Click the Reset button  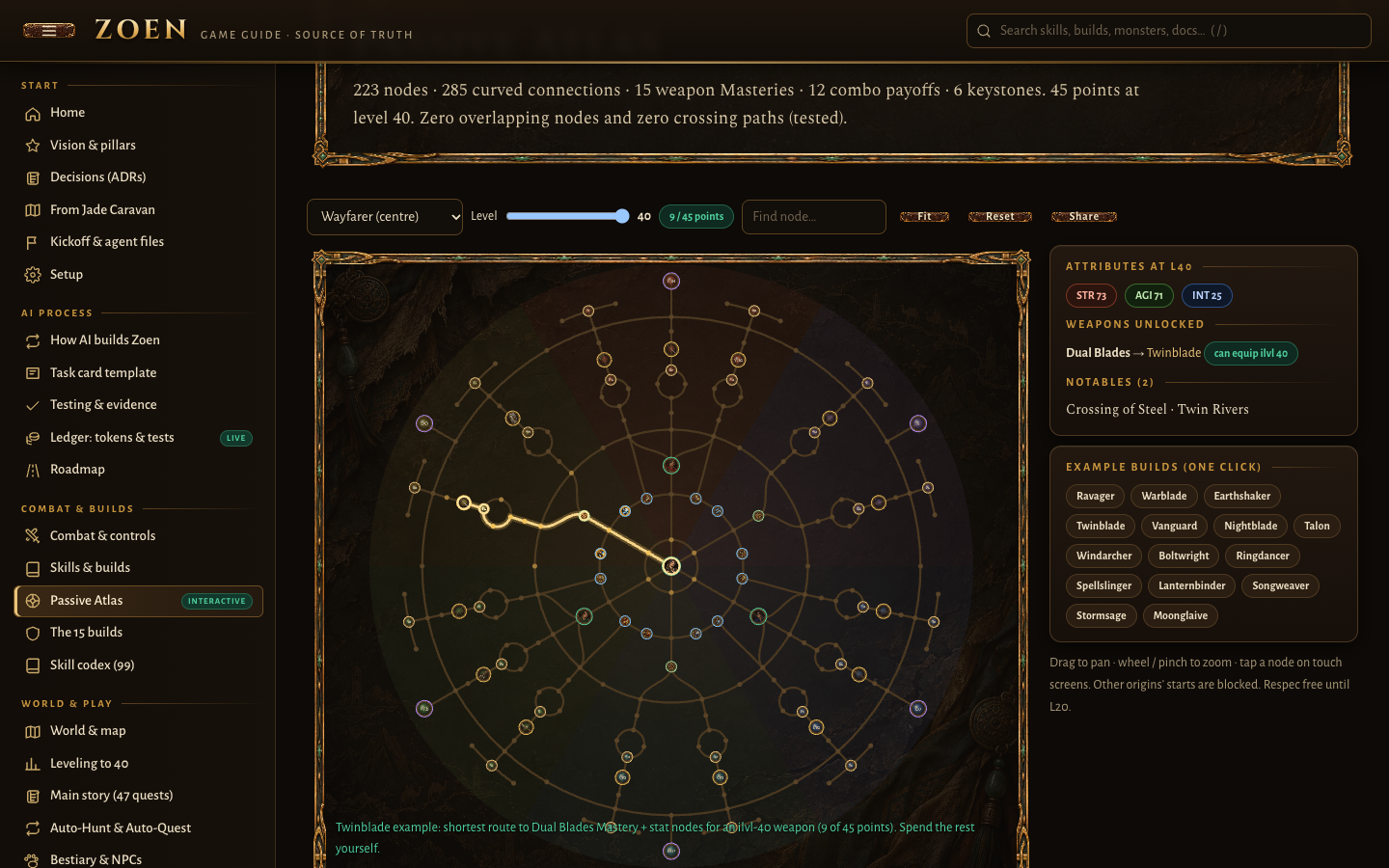pyautogui.click(x=1000, y=217)
